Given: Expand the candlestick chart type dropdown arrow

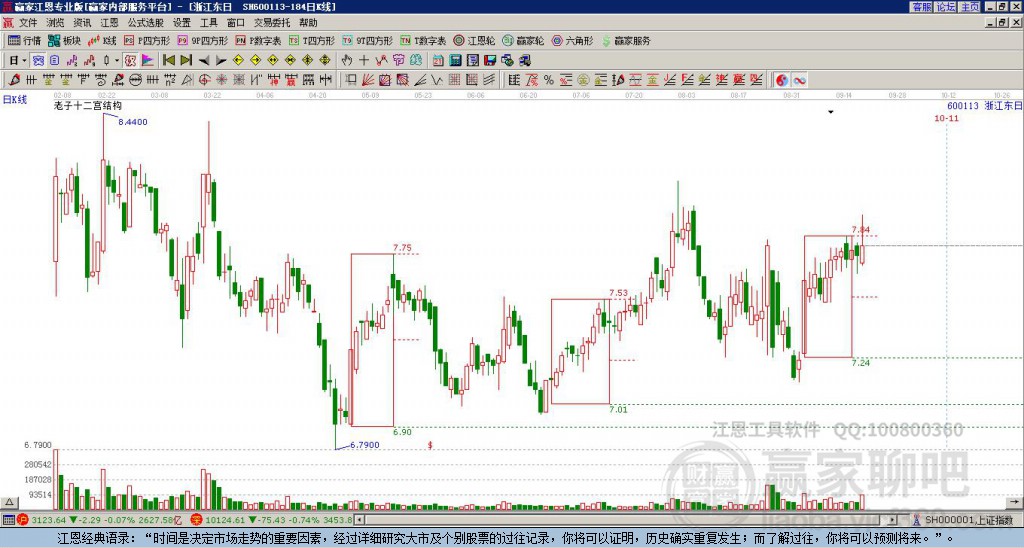Looking at the screenshot, I should [x=117, y=61].
